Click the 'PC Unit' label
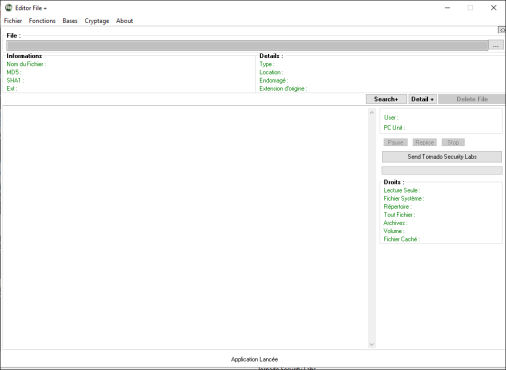 coord(394,127)
